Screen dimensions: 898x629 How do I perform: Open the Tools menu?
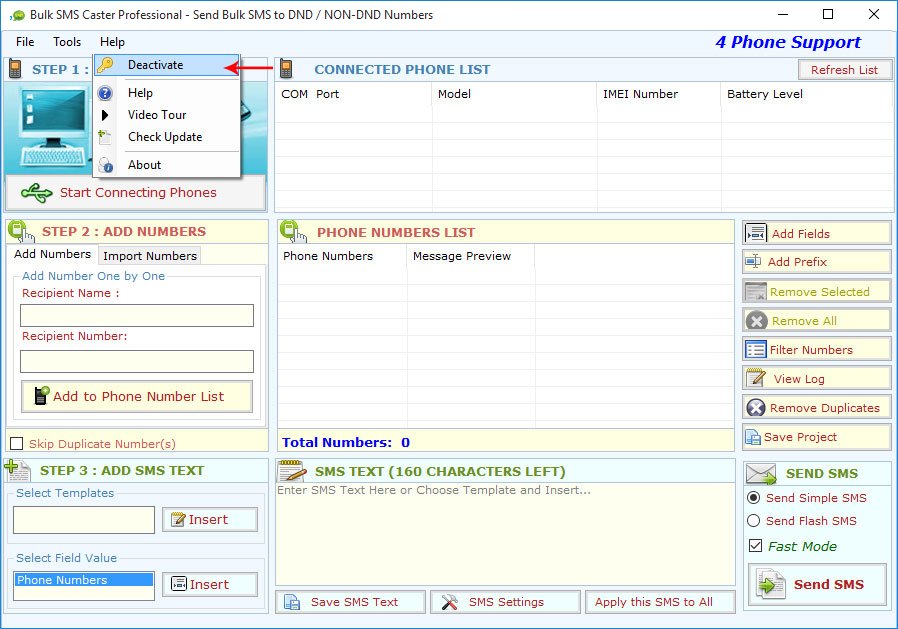[x=67, y=42]
